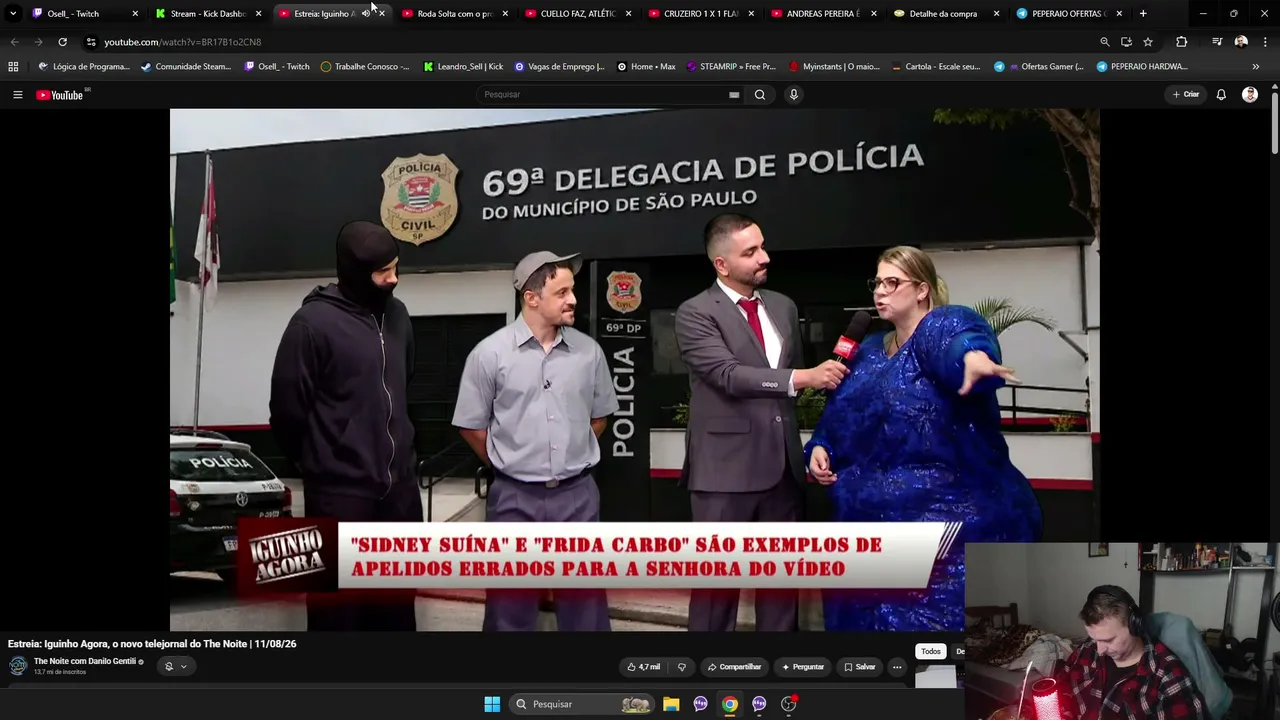Go to the YouTube home logo
The width and height of the screenshot is (1280, 720).
pos(60,95)
